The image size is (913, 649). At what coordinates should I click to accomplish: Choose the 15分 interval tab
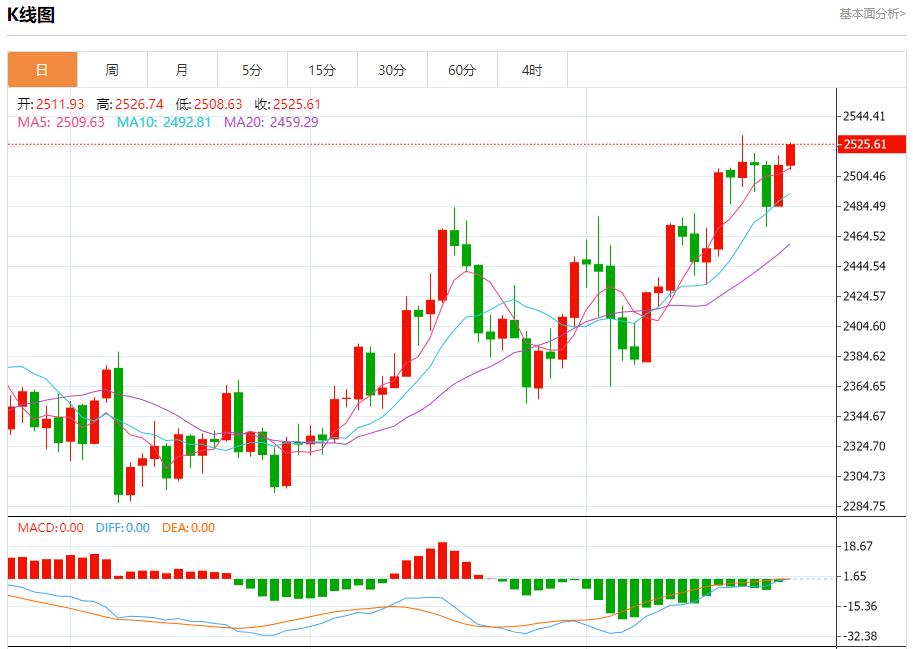tap(322, 70)
